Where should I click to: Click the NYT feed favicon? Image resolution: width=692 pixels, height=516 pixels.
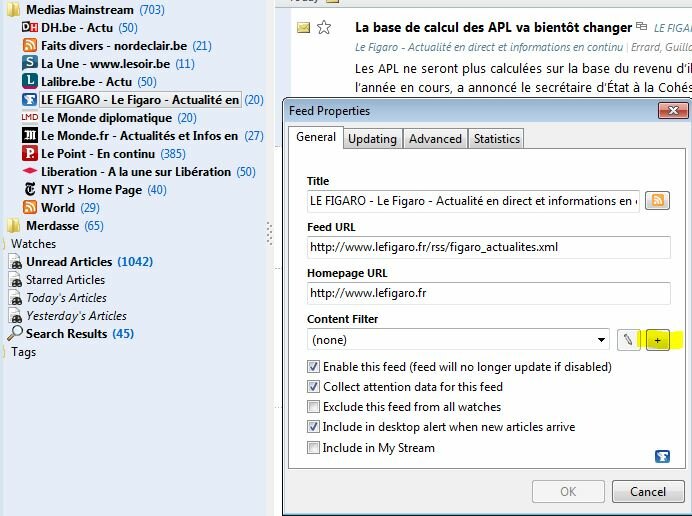click(x=30, y=189)
